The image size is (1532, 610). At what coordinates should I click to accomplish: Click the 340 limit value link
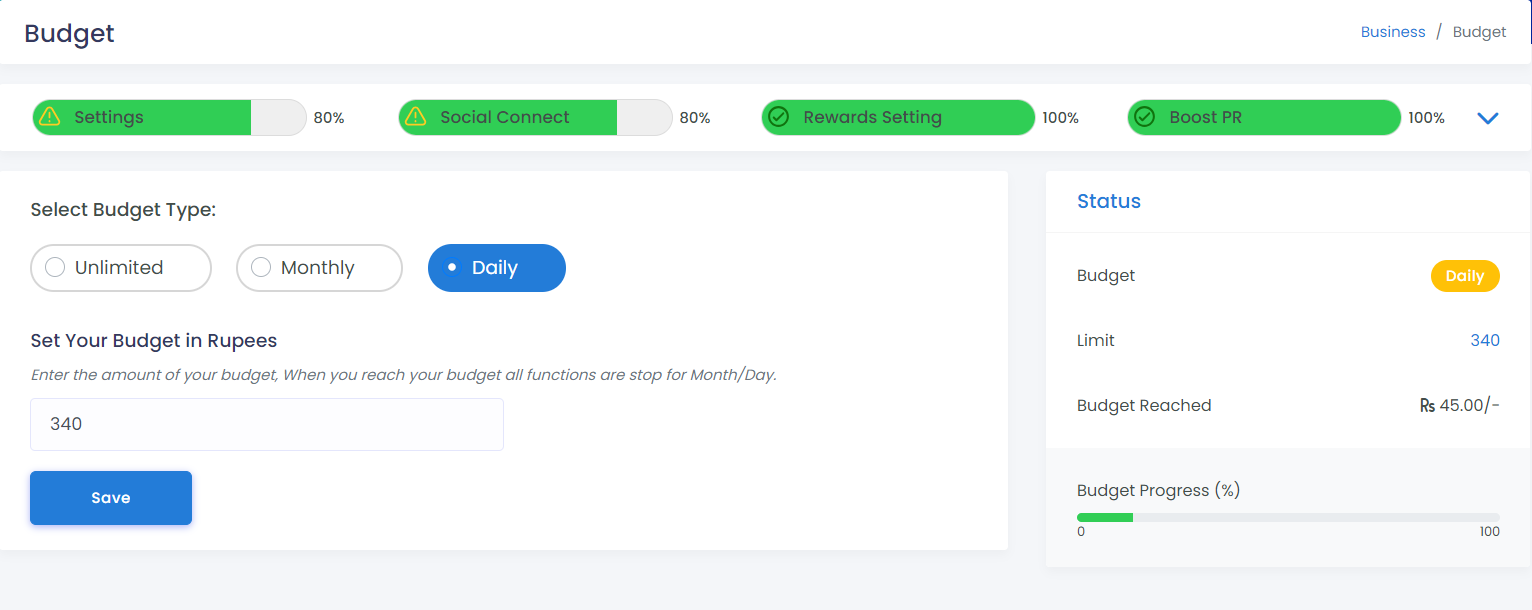point(1485,341)
